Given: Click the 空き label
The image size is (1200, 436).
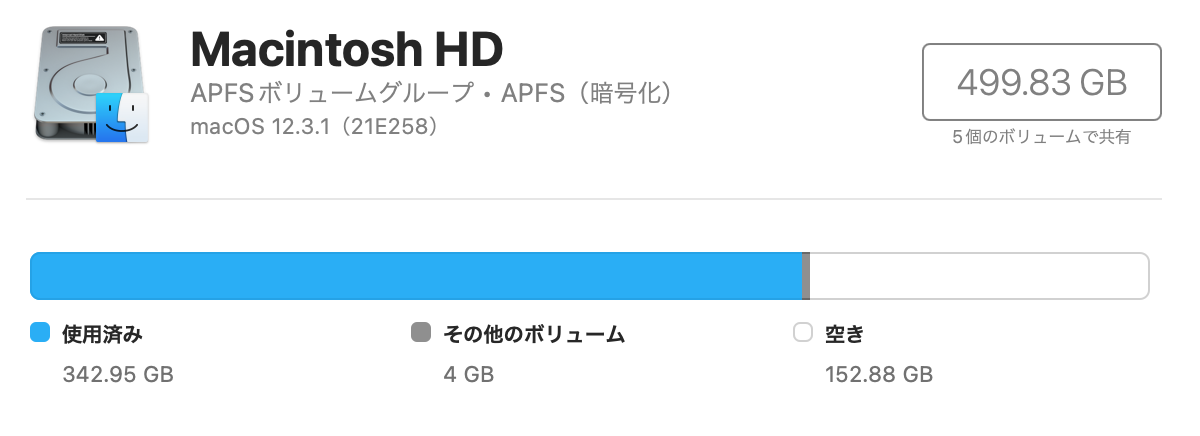Looking at the screenshot, I should click(x=844, y=334).
